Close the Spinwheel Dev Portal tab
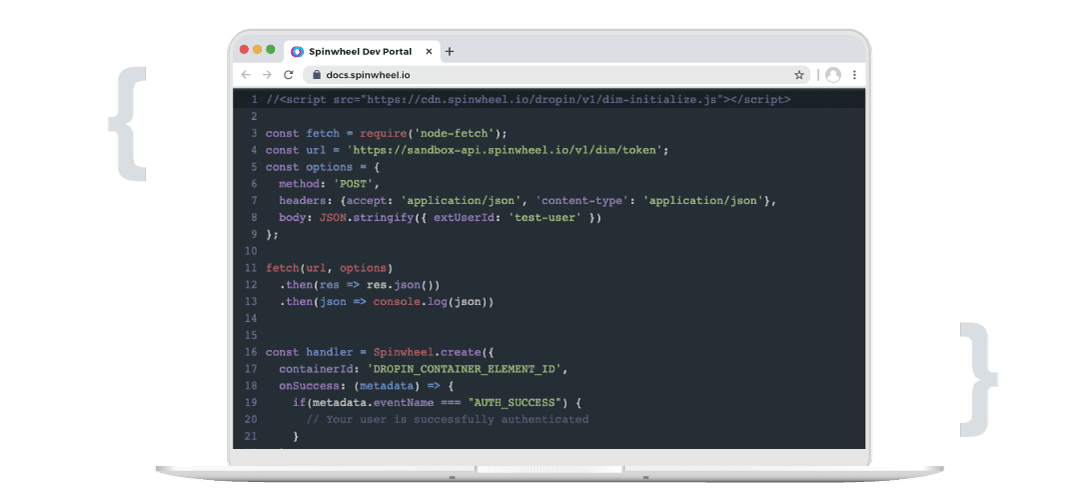The image size is (1080, 504). pyautogui.click(x=428, y=52)
